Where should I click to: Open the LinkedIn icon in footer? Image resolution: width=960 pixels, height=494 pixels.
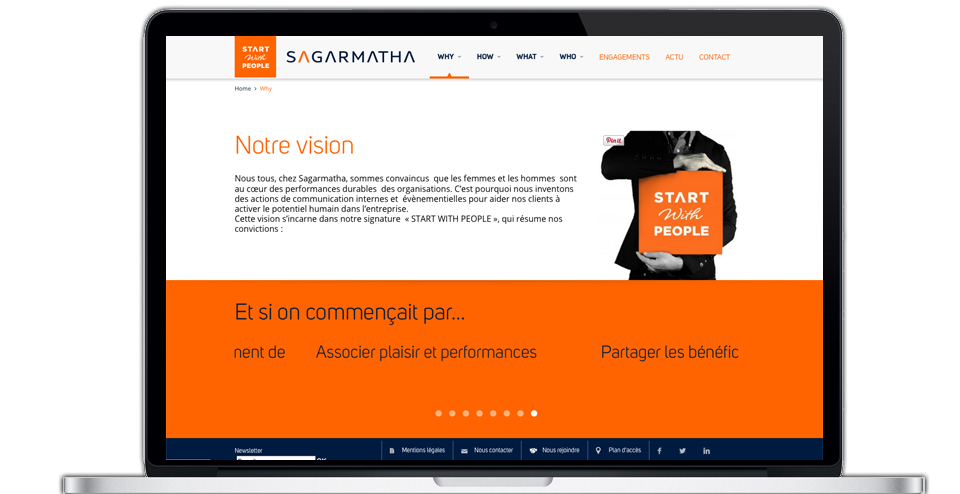click(707, 451)
